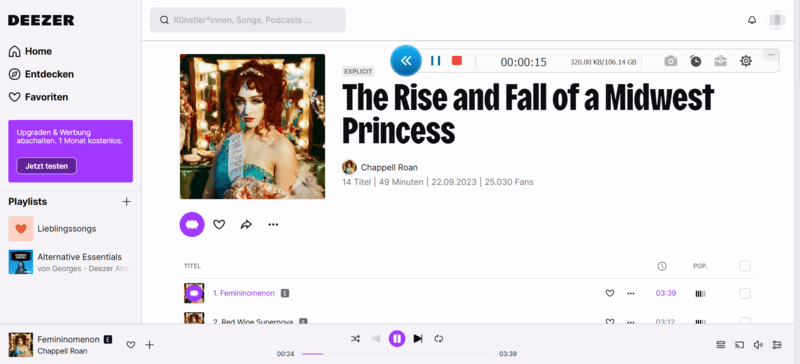Click the Deezer logo
The image size is (800, 364).
click(x=41, y=20)
